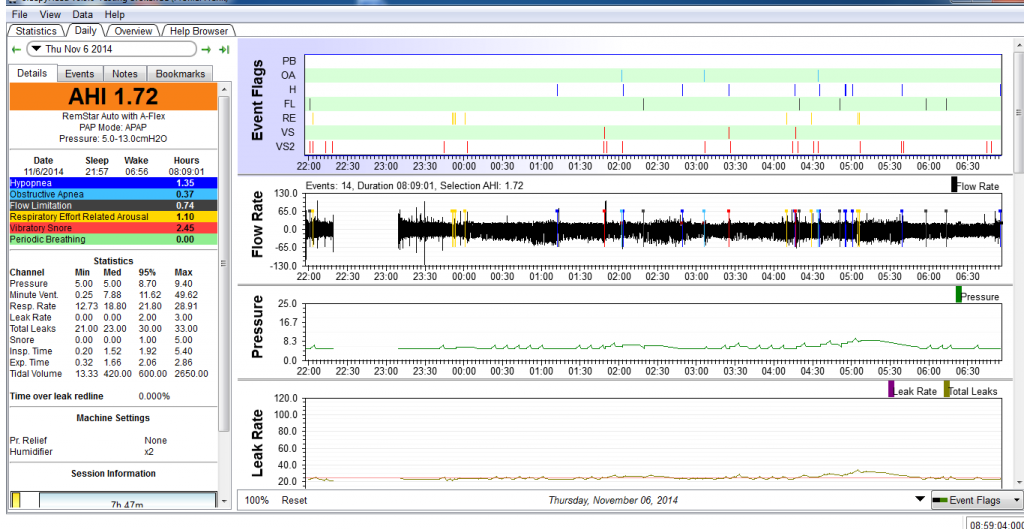Click the RE row label in Event Flags
Image resolution: width=1024 pixels, height=529 pixels.
point(289,118)
